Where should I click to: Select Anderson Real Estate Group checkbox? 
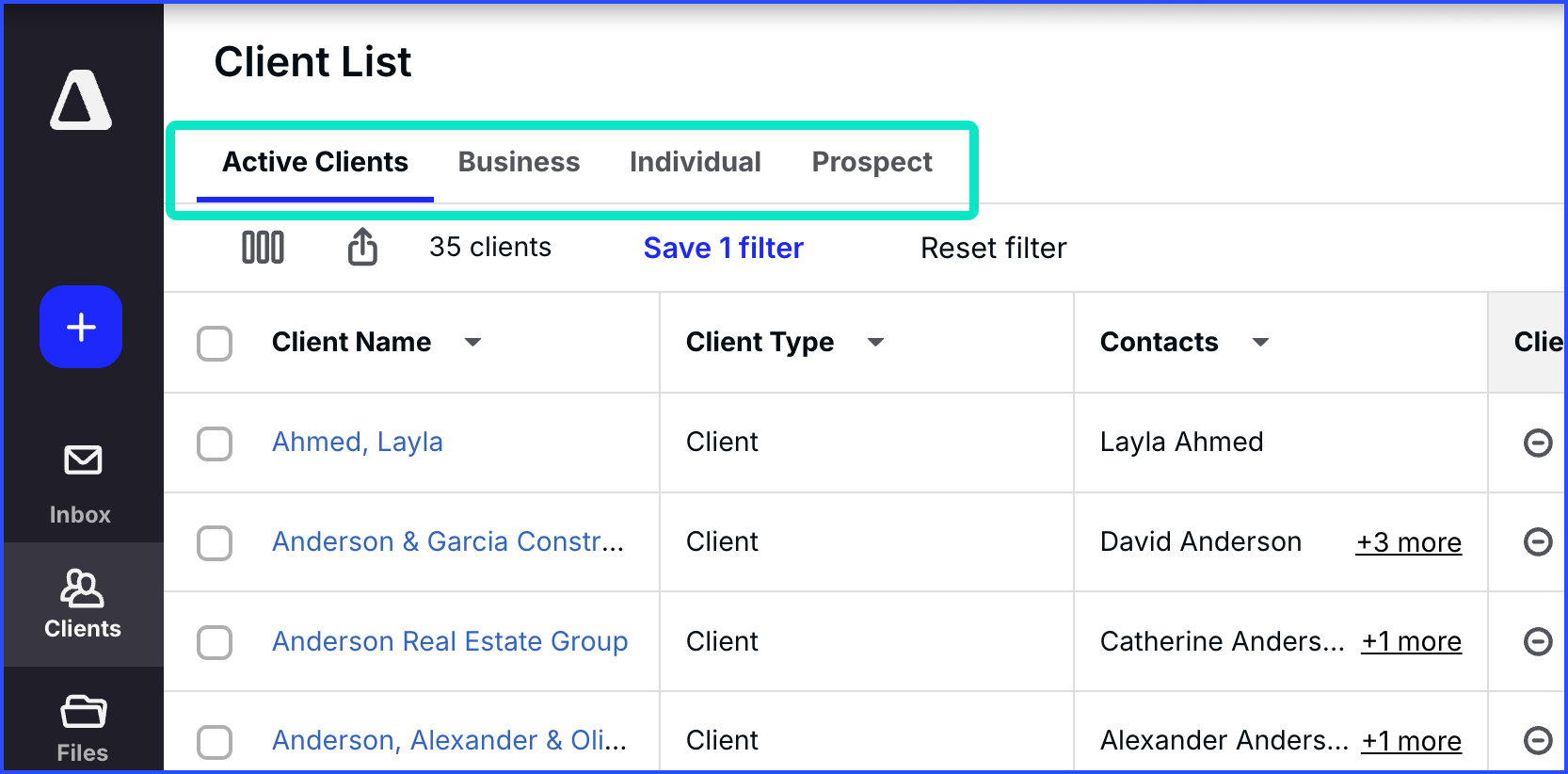(x=215, y=642)
